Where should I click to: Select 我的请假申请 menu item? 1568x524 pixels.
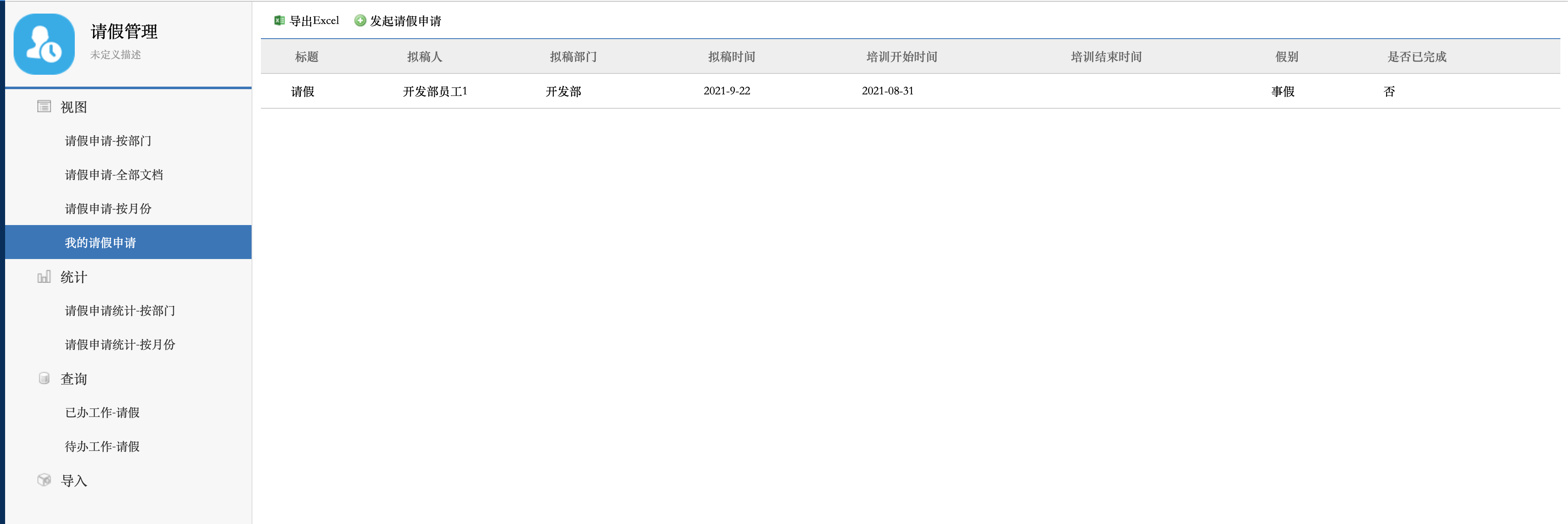pyautogui.click(x=128, y=242)
